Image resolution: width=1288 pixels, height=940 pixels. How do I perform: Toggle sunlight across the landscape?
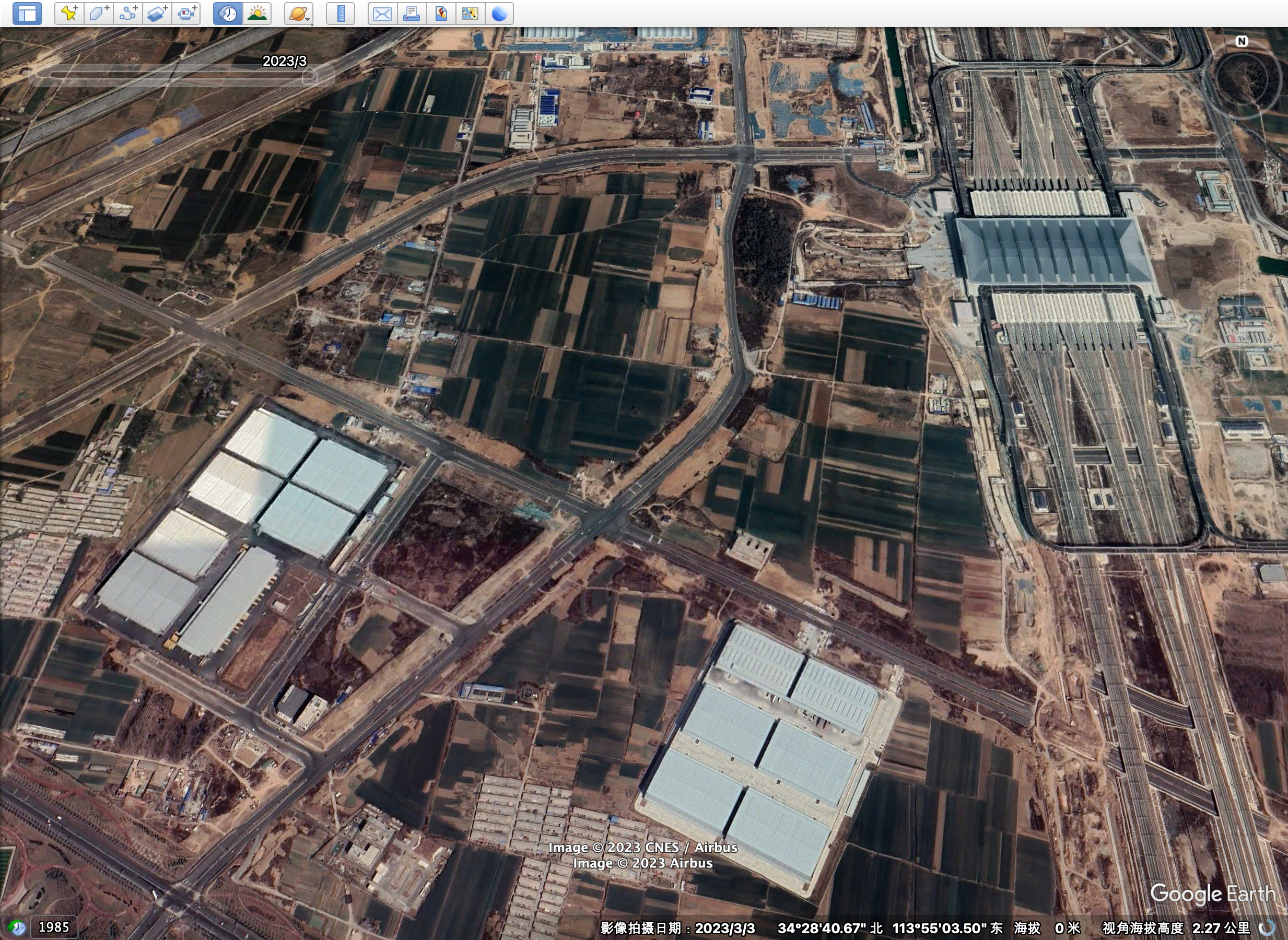pyautogui.click(x=256, y=13)
